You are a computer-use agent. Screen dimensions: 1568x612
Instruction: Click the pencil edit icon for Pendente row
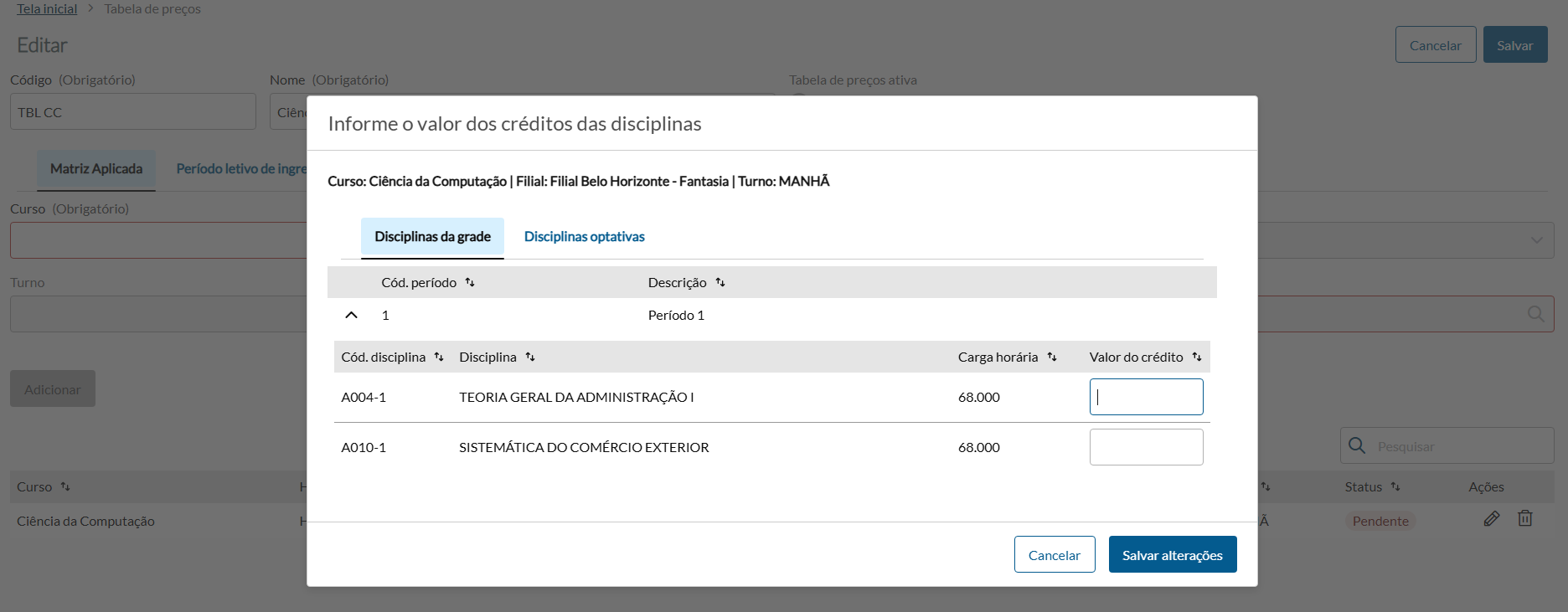1492,519
